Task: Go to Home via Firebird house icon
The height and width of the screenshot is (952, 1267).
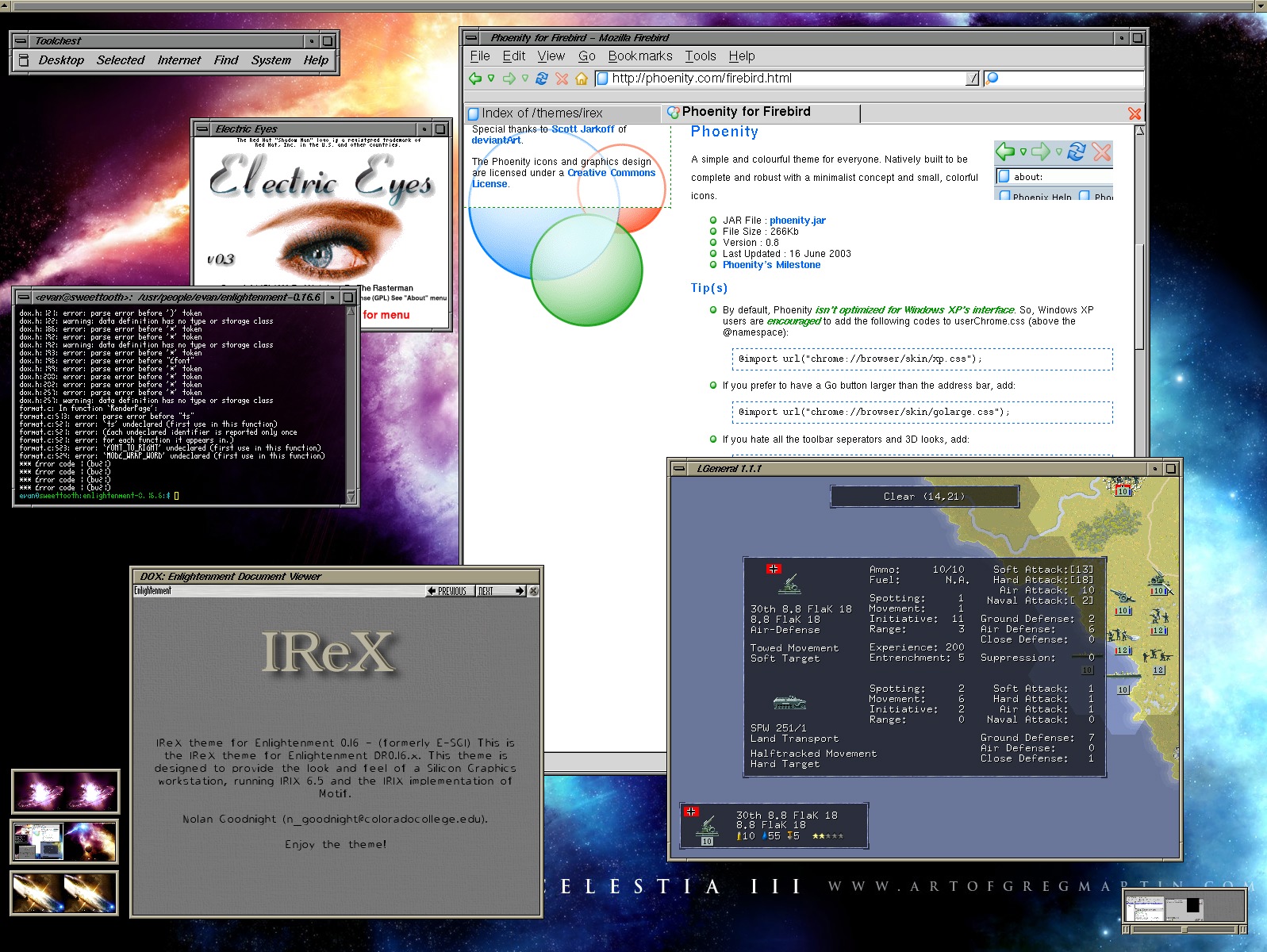Action: [582, 78]
